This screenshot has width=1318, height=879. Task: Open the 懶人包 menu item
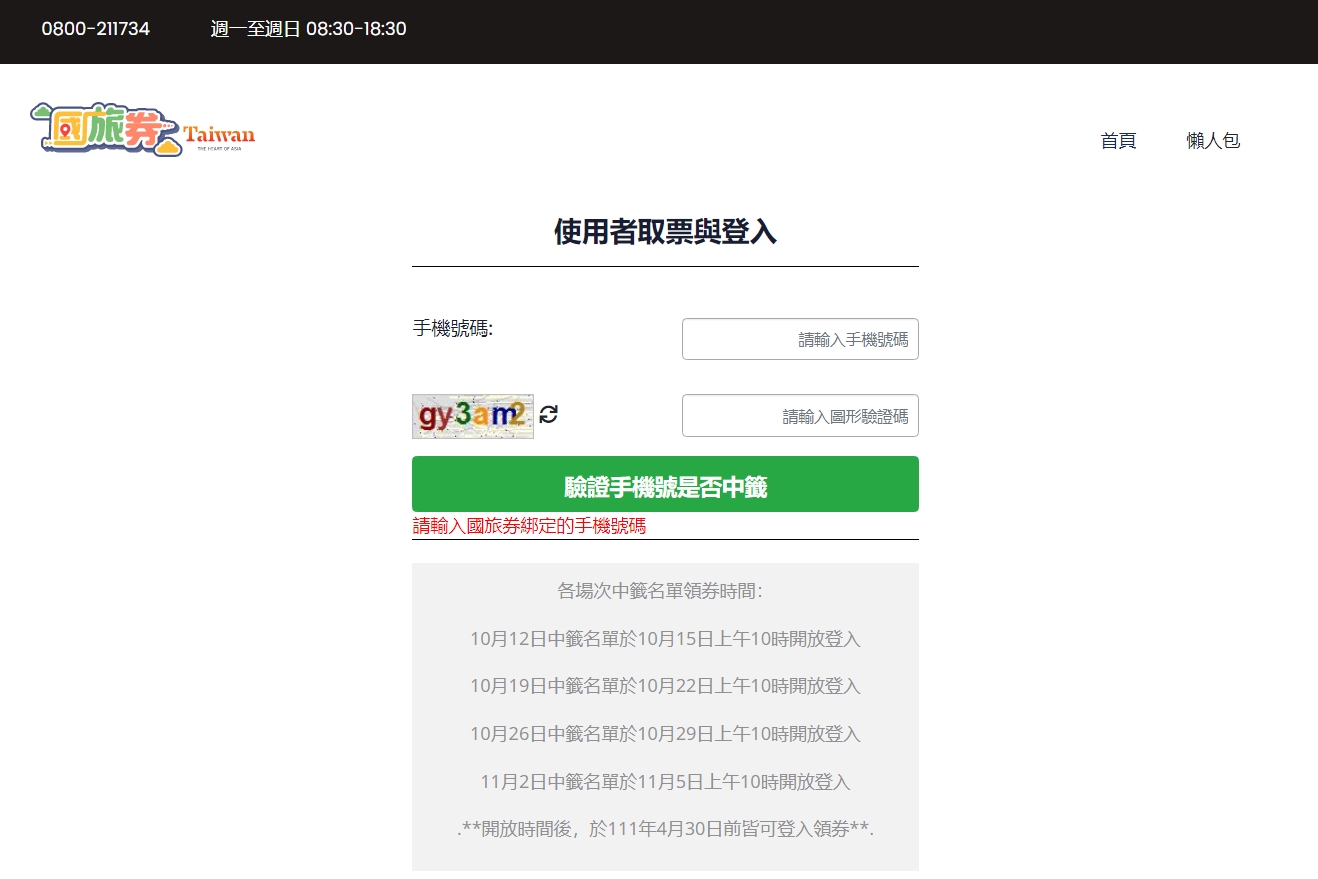(1213, 141)
